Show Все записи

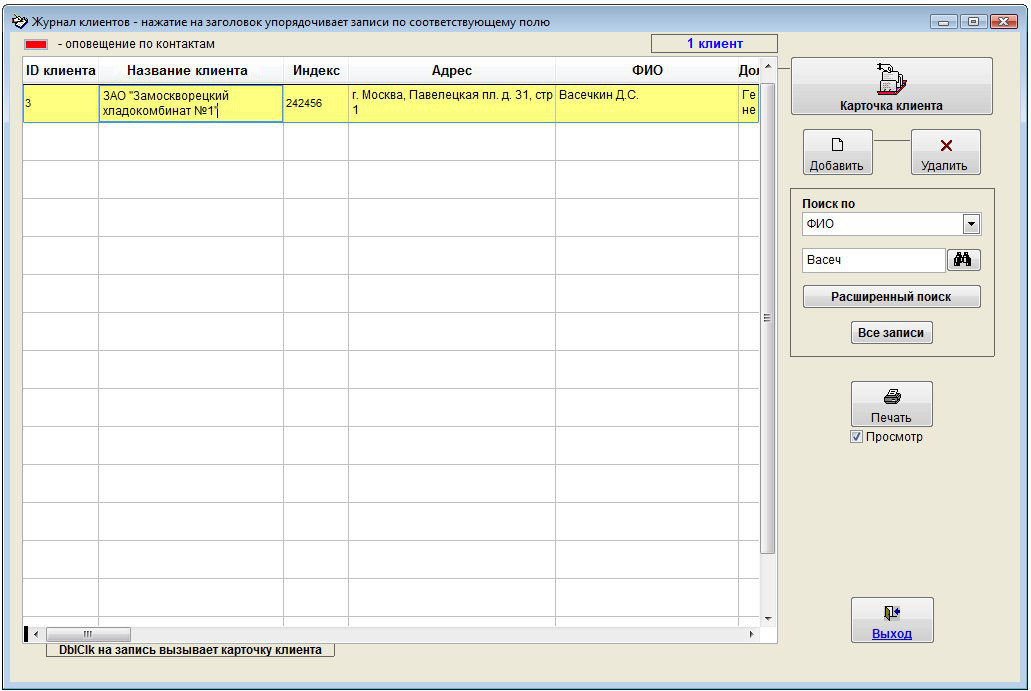tap(890, 333)
